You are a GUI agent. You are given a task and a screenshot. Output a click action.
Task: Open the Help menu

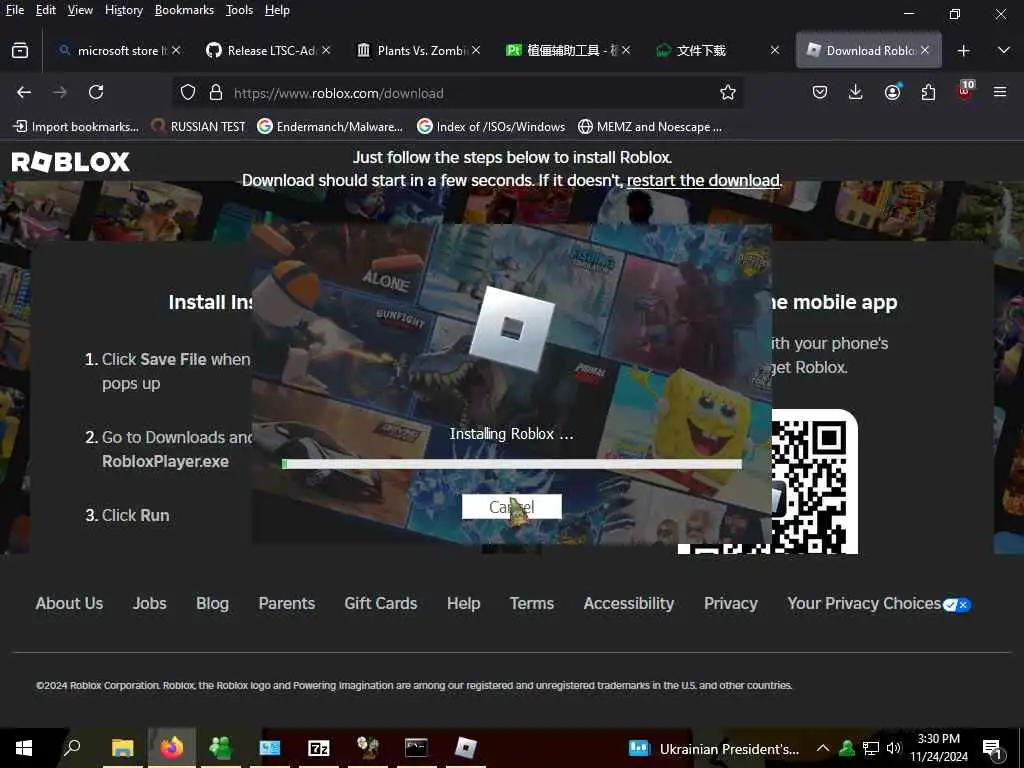pos(277,10)
